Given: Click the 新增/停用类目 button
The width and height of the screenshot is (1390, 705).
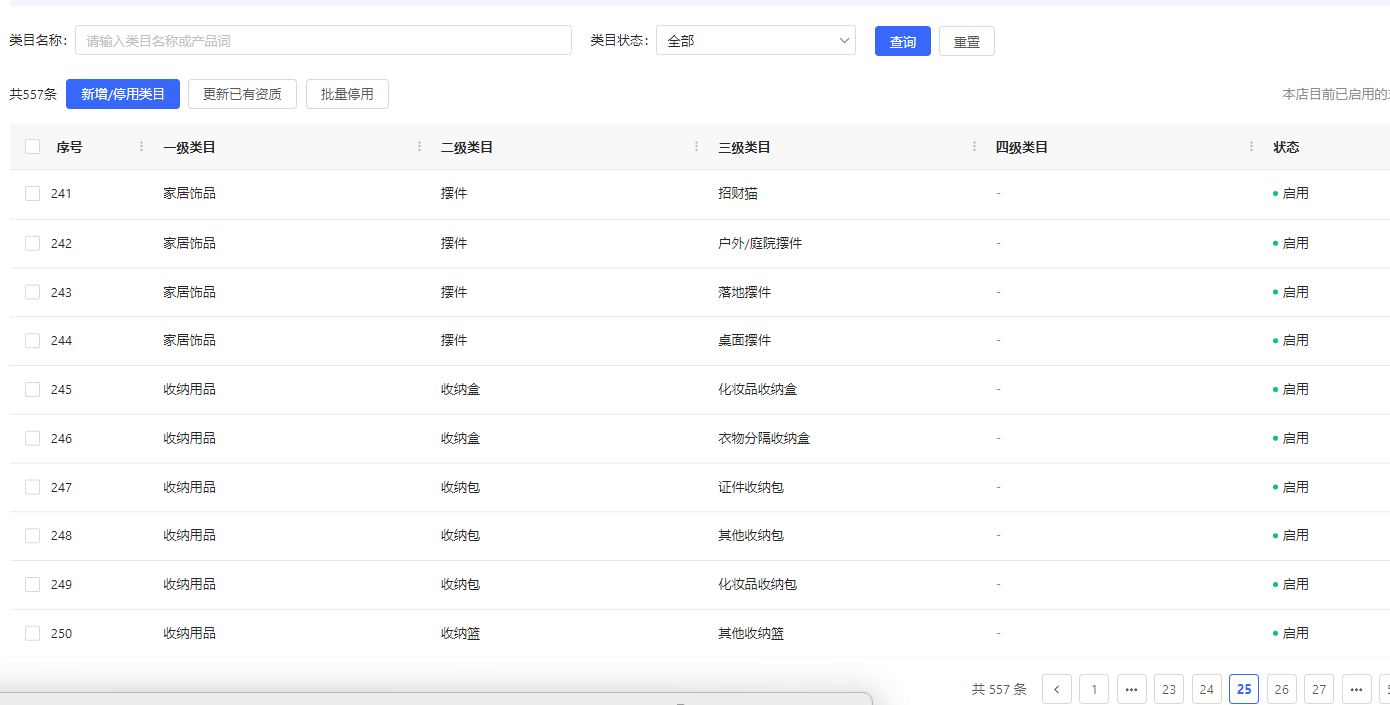Looking at the screenshot, I should (123, 94).
